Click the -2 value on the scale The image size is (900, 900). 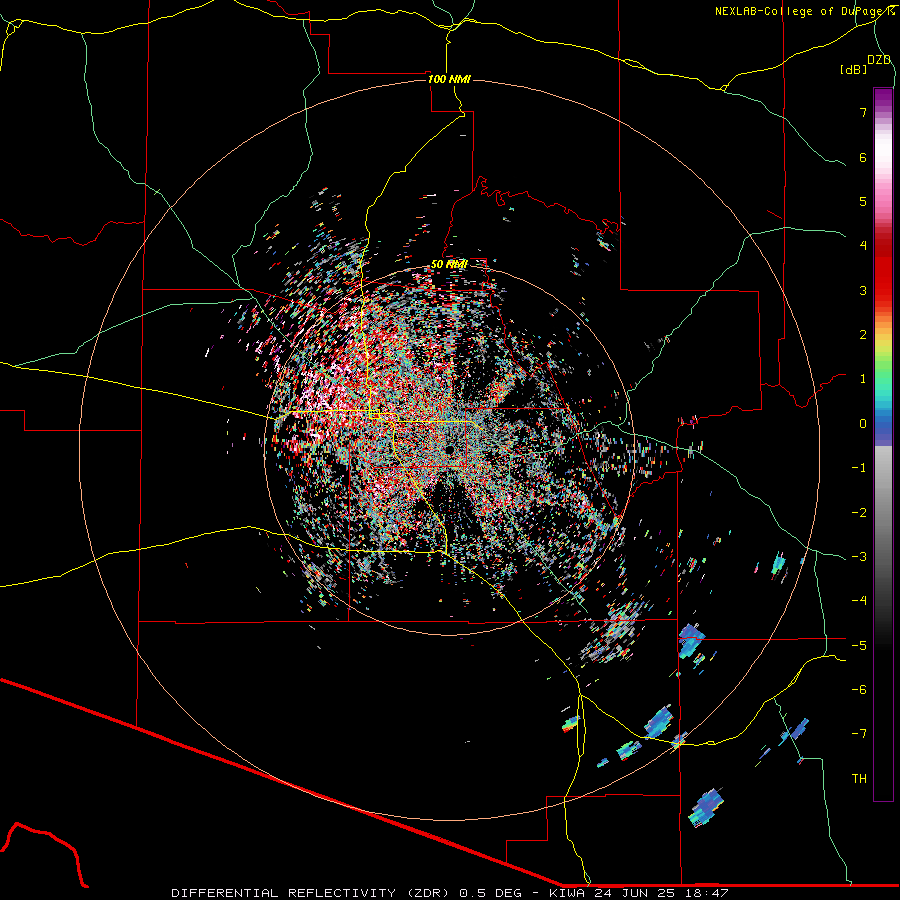(859, 513)
